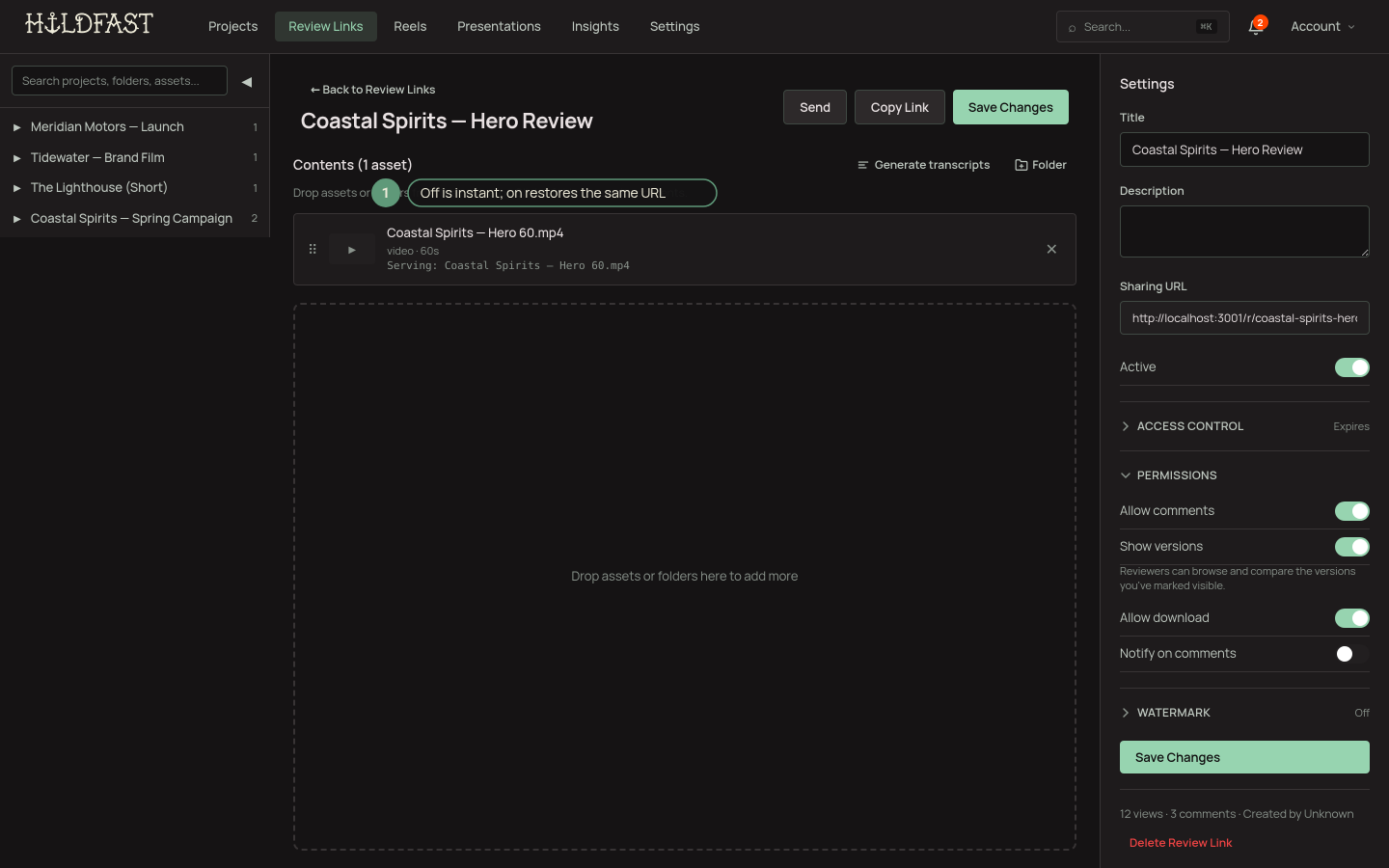
Task: Select the Sharing URL field
Action: click(1244, 318)
